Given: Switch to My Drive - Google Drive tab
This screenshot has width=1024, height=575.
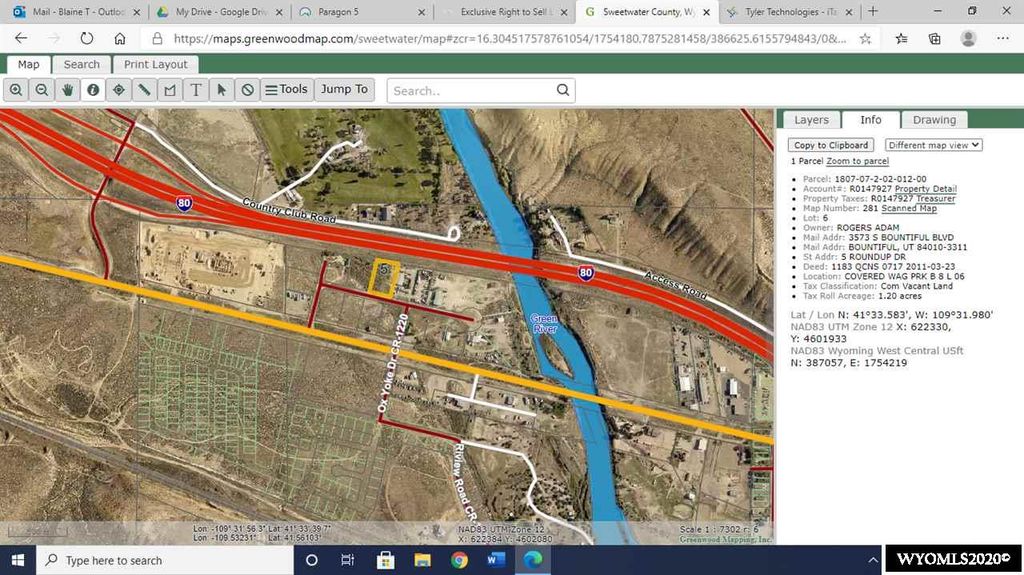Looking at the screenshot, I should click(219, 12).
